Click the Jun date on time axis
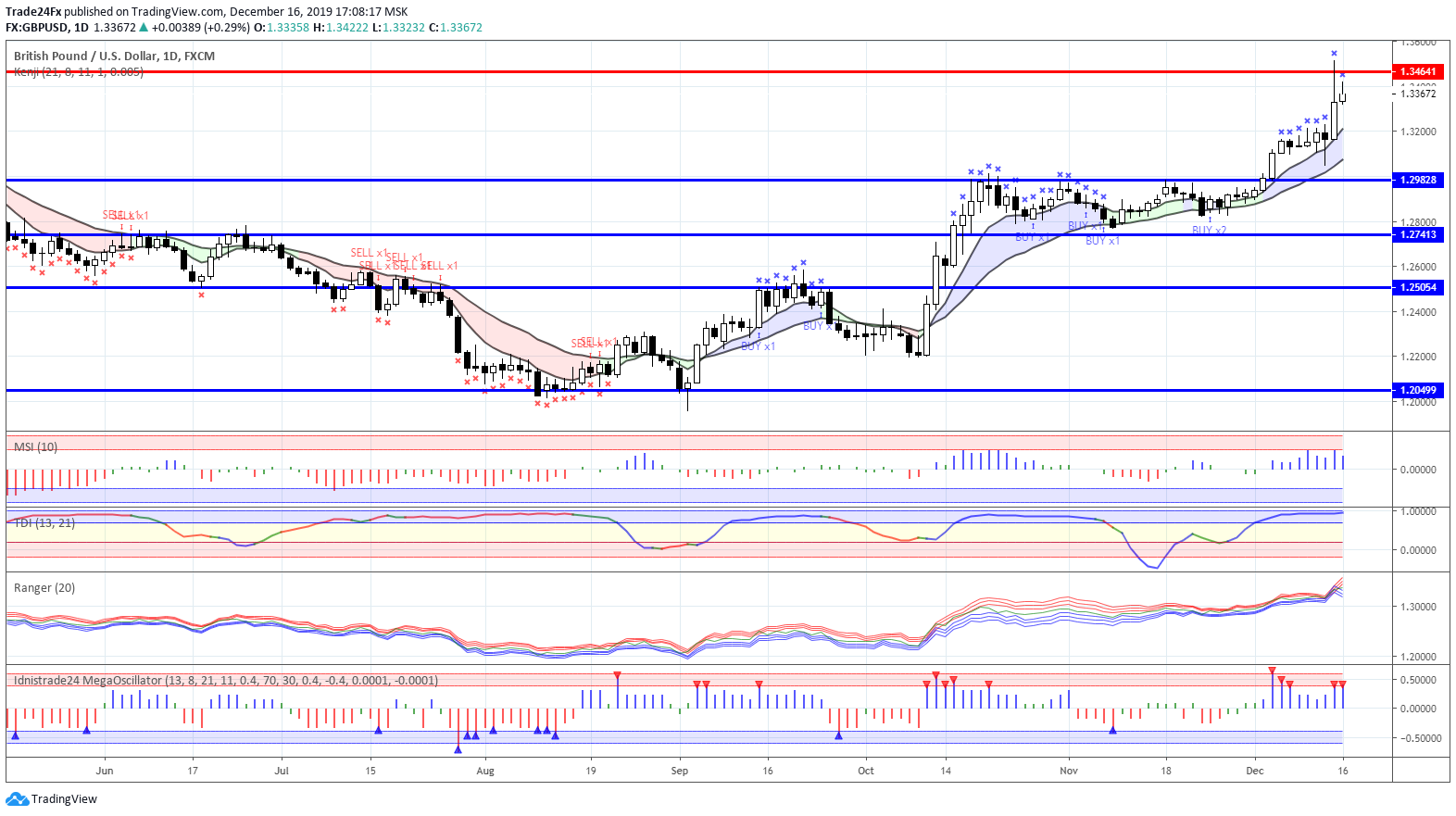Screen dimensions: 1456x816 105,771
